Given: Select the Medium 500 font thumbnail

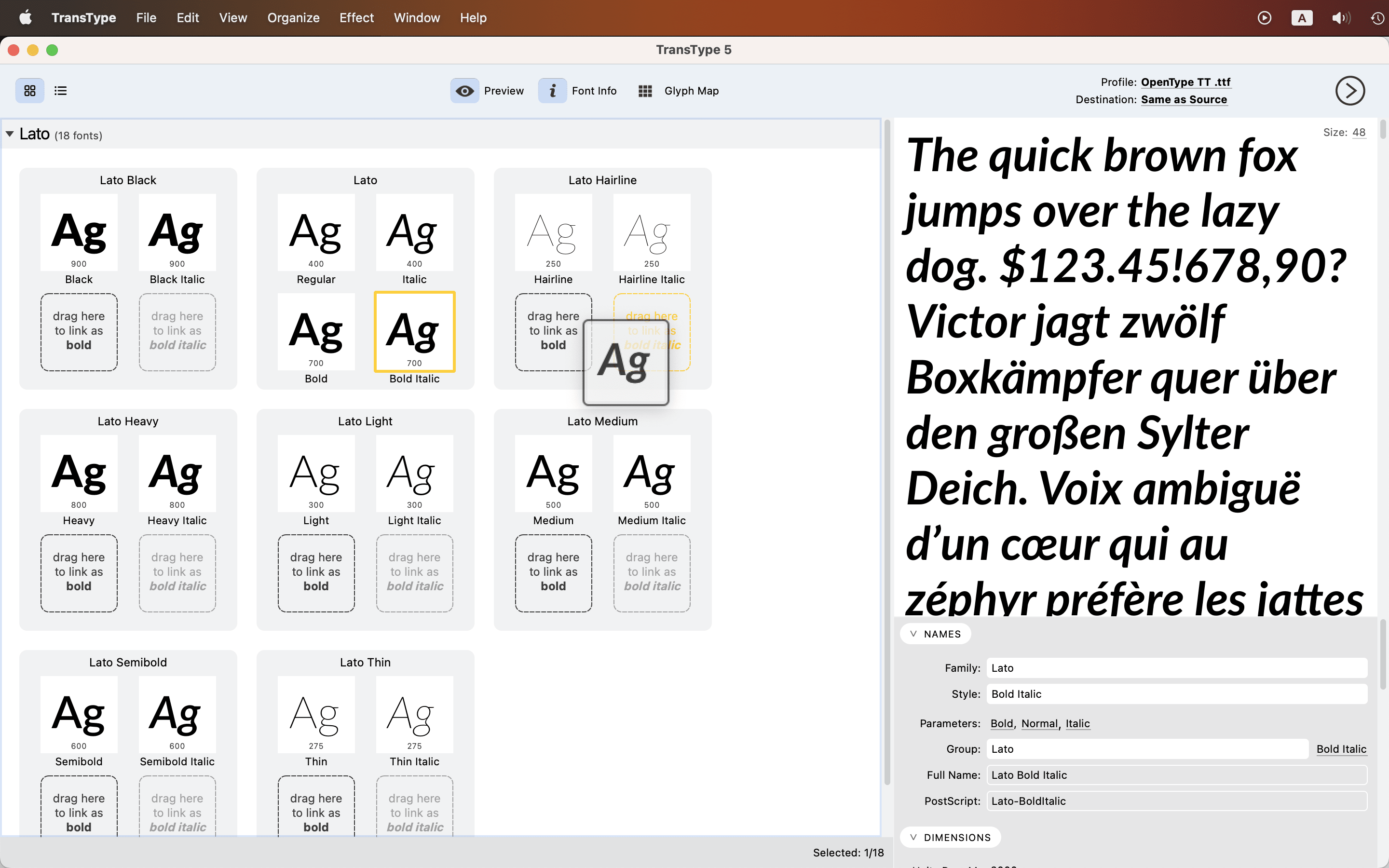Looking at the screenshot, I should (553, 473).
